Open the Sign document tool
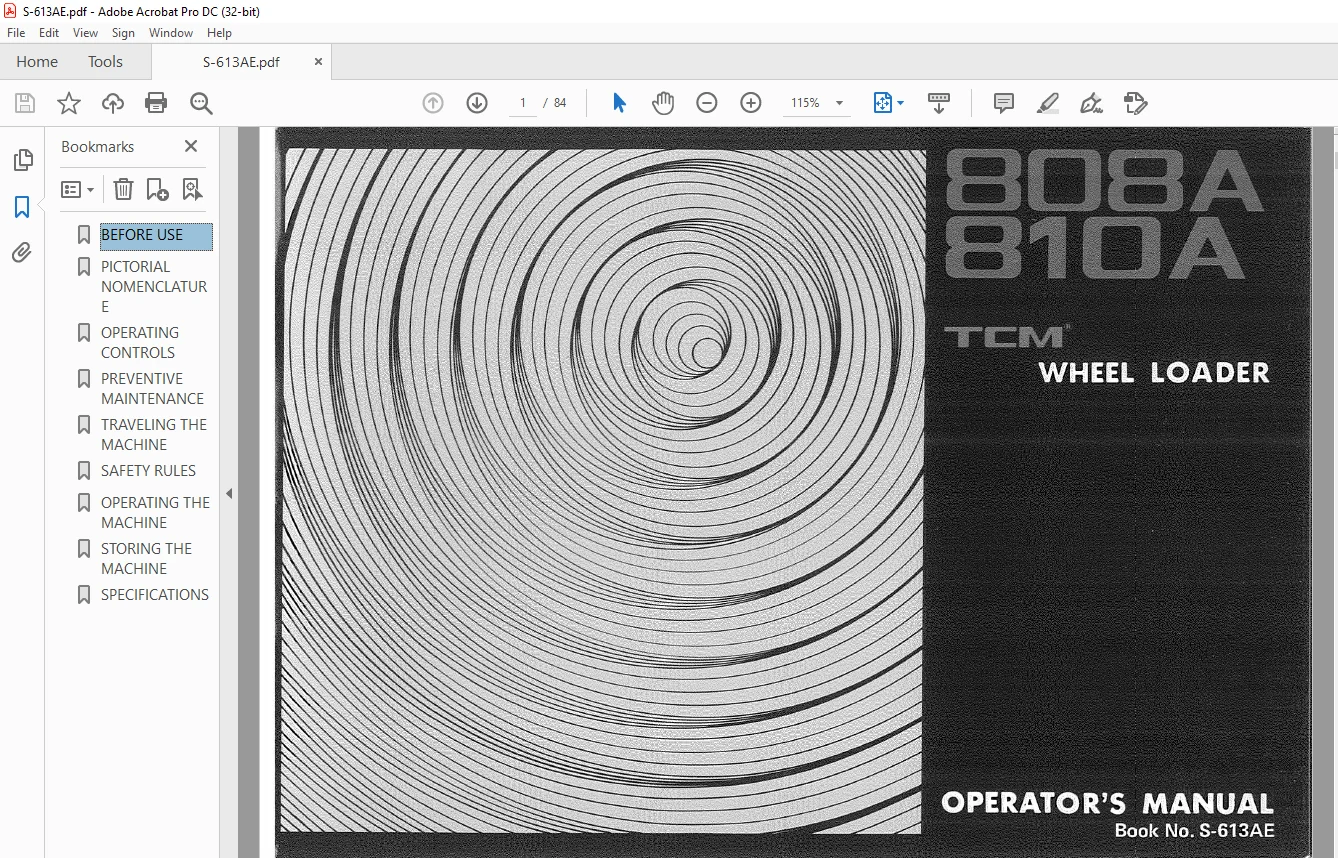Image resolution: width=1338 pixels, height=858 pixels. point(1092,103)
